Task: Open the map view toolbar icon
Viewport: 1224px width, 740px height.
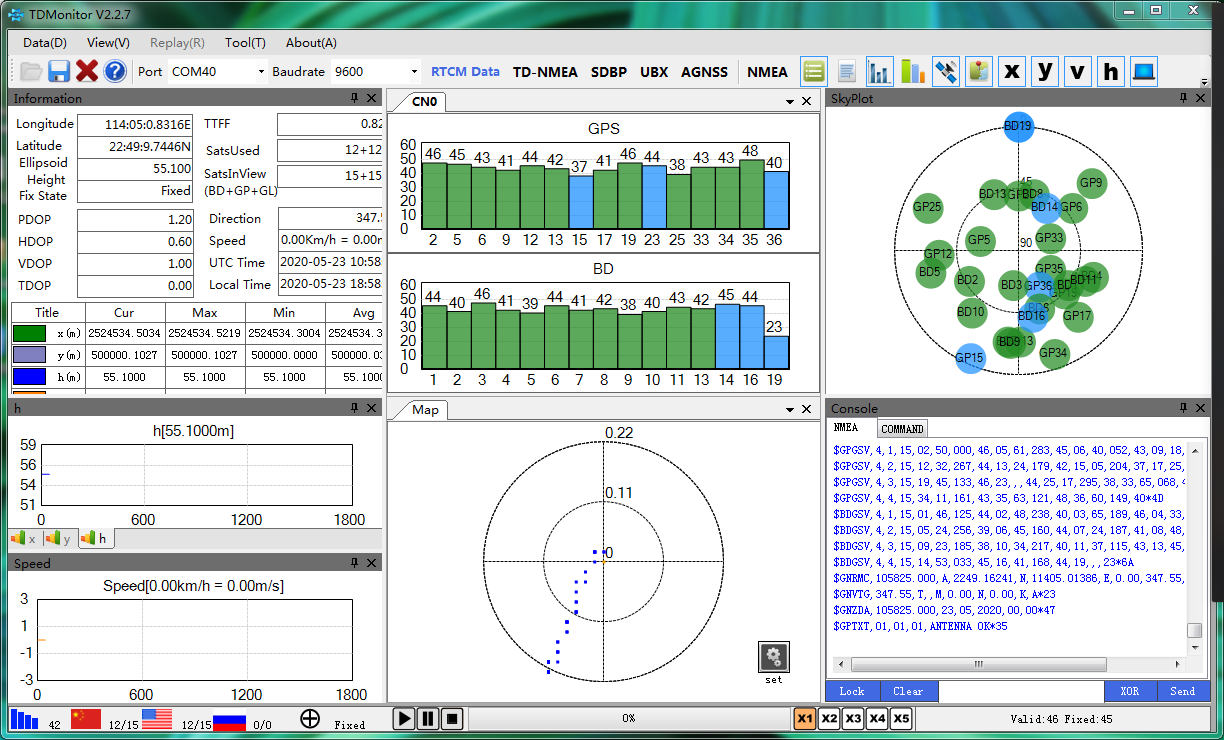Action: click(x=979, y=71)
